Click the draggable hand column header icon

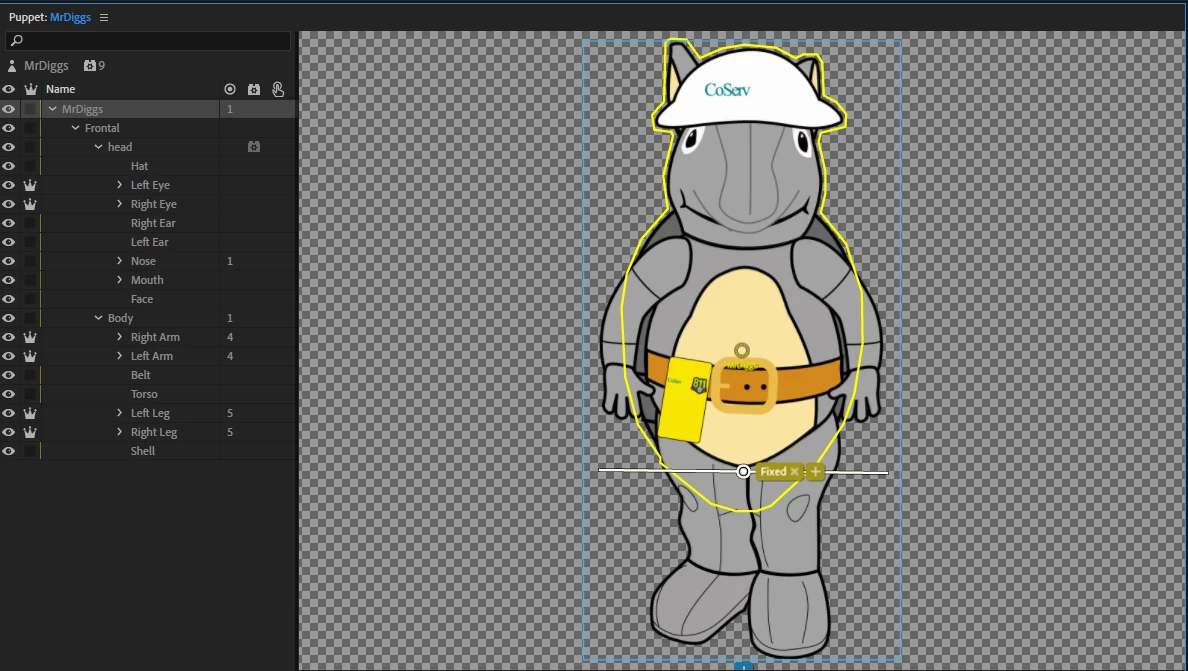coord(278,89)
